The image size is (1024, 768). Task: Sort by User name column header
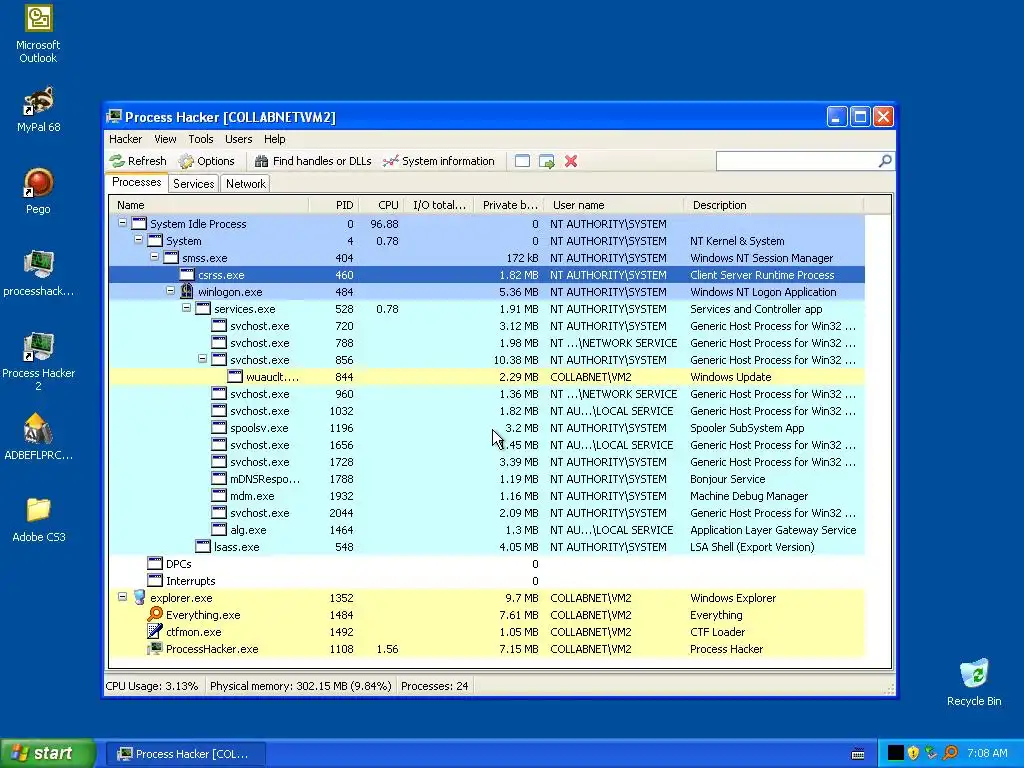(614, 205)
